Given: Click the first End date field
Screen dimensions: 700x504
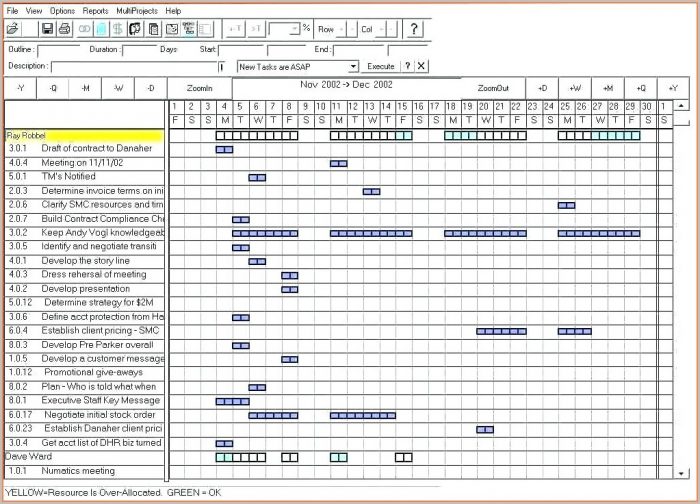Looking at the screenshot, I should coord(358,50).
